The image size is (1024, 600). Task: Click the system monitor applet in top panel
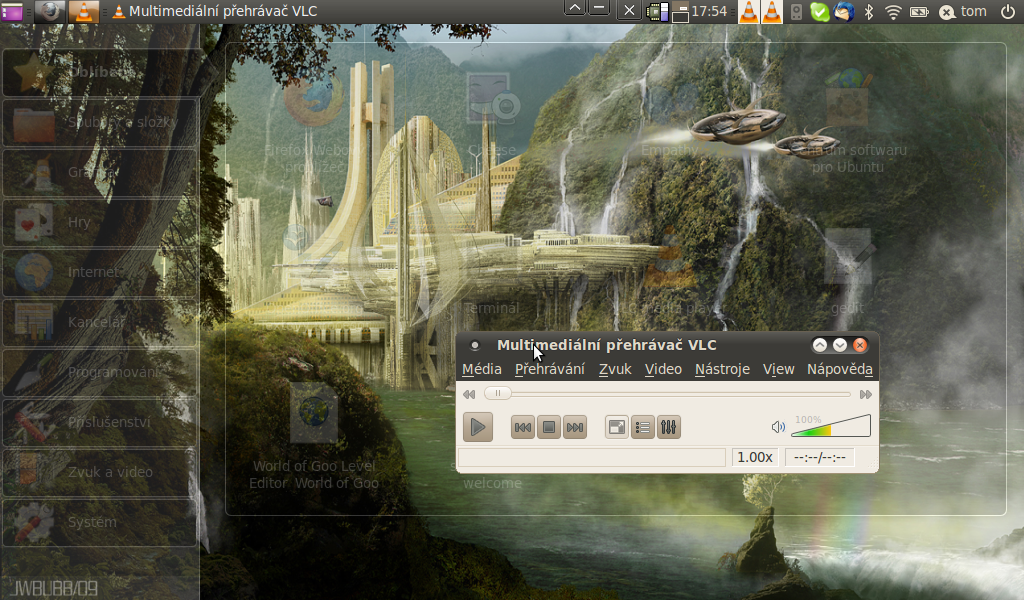click(x=657, y=12)
